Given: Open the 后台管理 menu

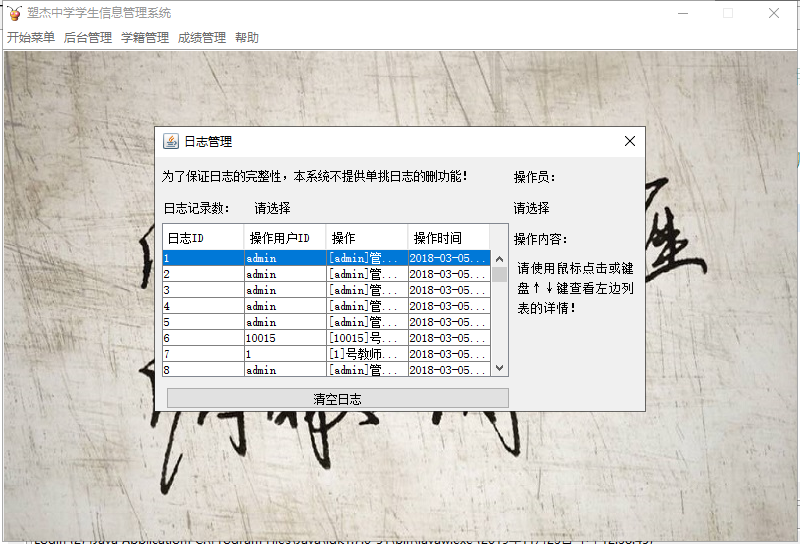Looking at the screenshot, I should point(88,37).
